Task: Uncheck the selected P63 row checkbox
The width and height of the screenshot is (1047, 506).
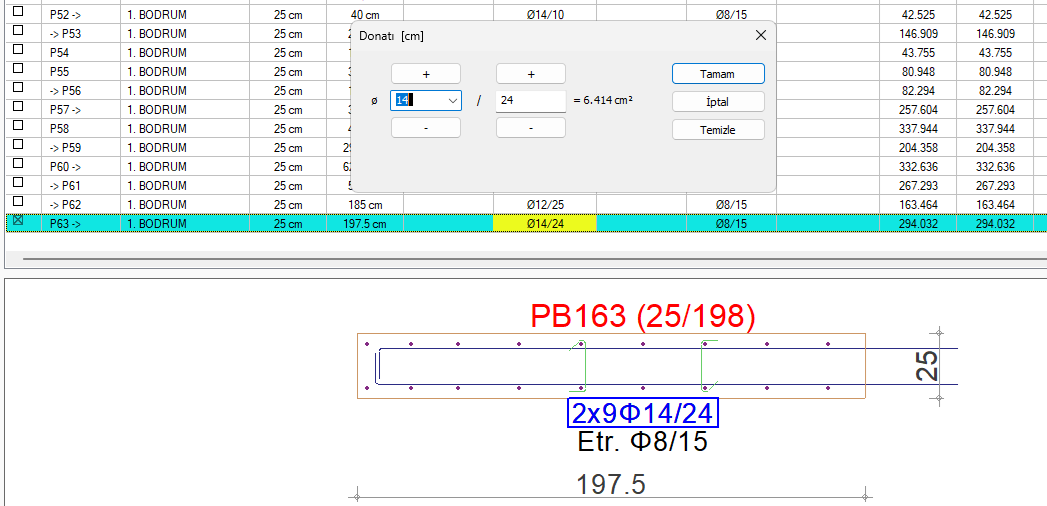Action: click(x=17, y=223)
